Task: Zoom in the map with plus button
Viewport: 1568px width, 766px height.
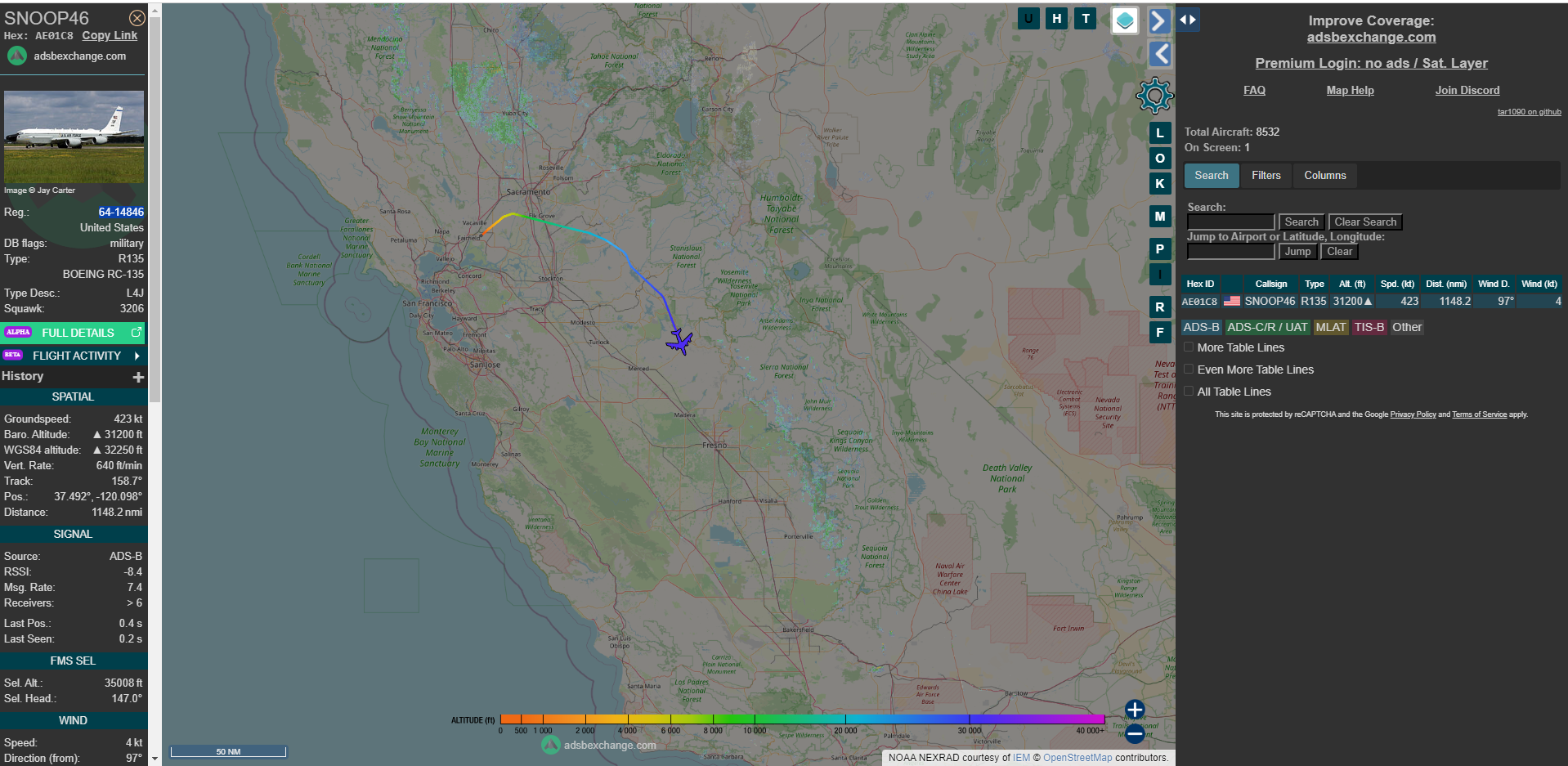Action: tap(1135, 710)
